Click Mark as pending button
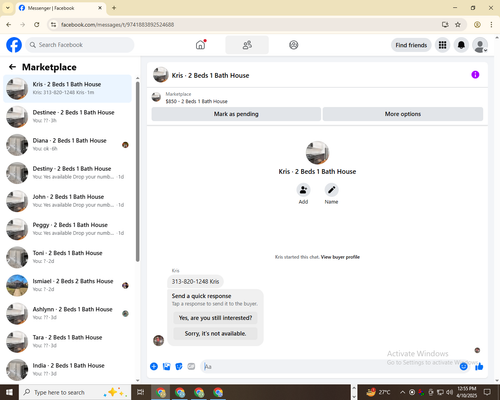Image resolution: width=500 pixels, height=400 pixels. click(x=236, y=114)
